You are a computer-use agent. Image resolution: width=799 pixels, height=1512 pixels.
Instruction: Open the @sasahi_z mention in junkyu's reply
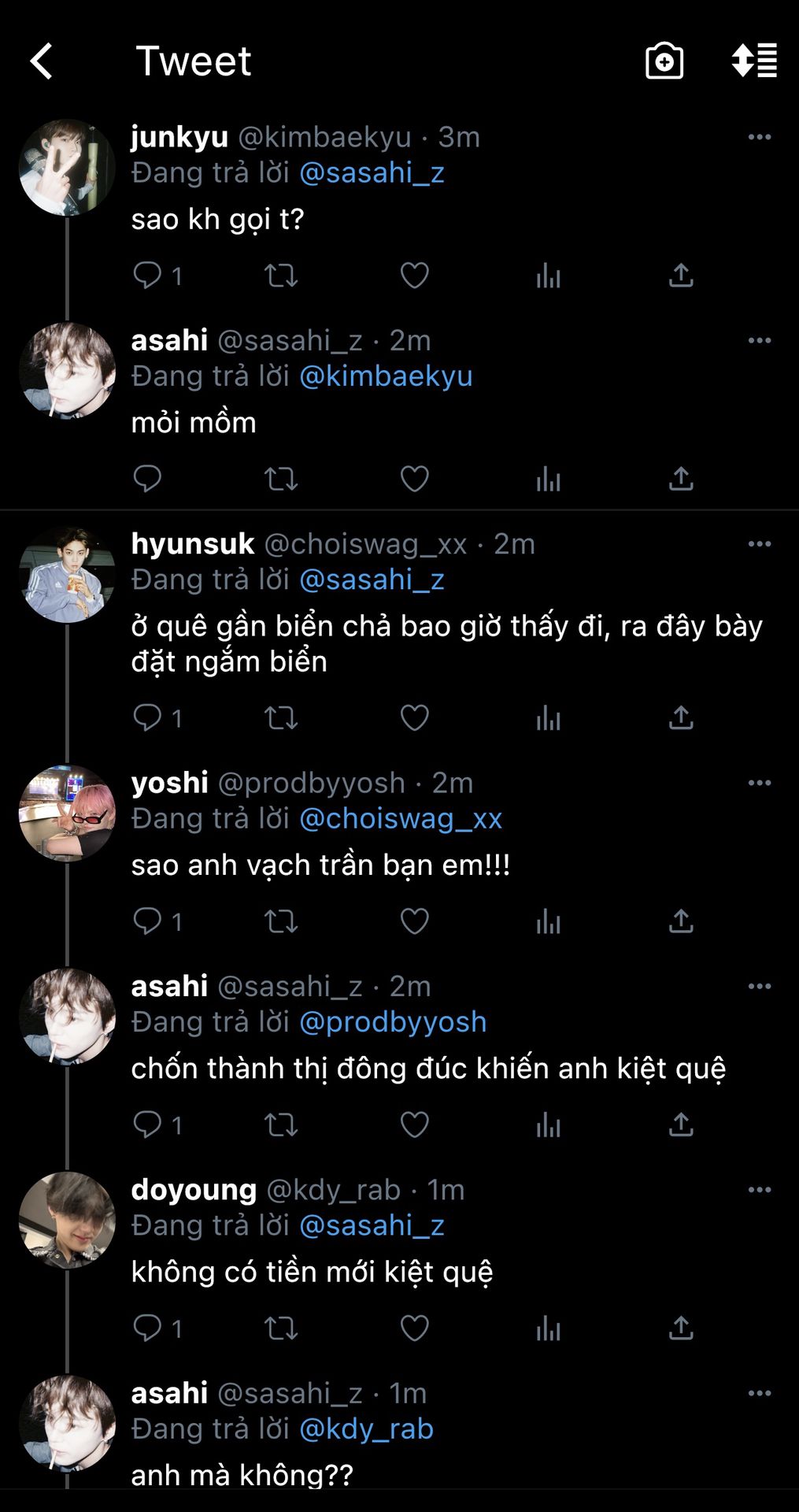click(372, 172)
